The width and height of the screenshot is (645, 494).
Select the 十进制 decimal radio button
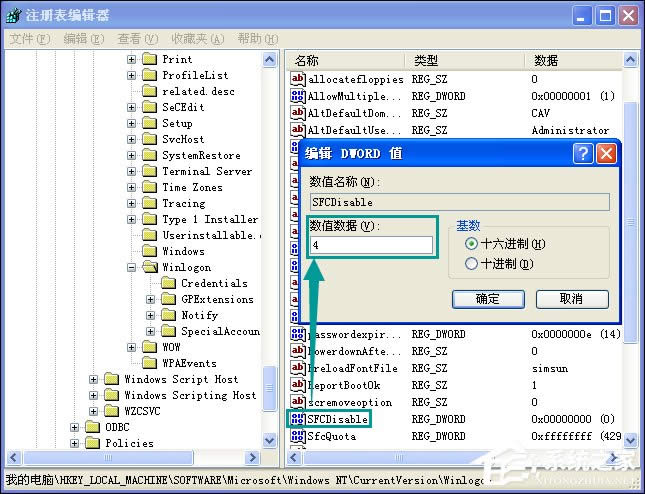[472, 264]
